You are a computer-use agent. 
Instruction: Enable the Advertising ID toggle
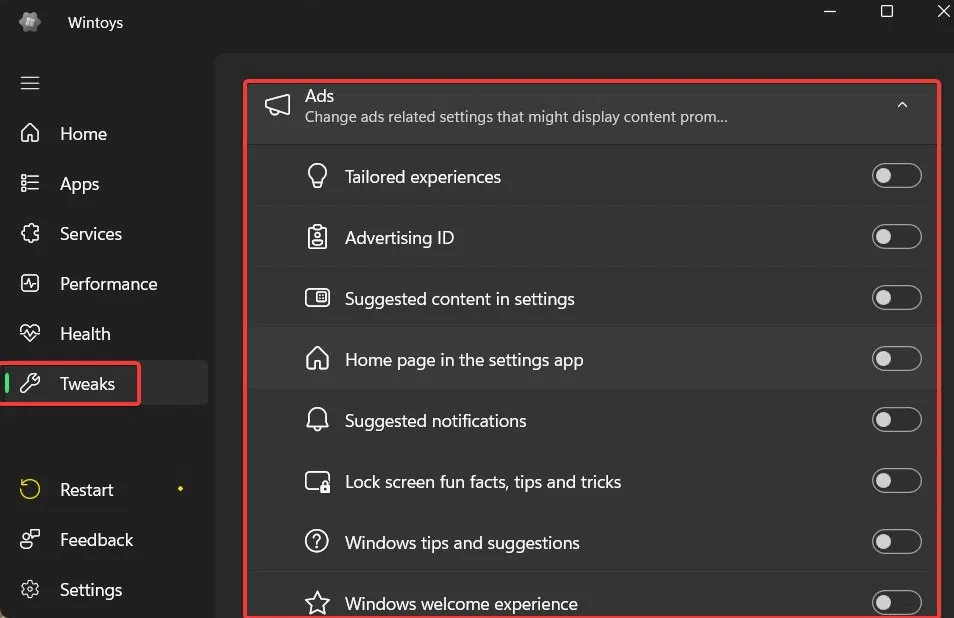[895, 238]
